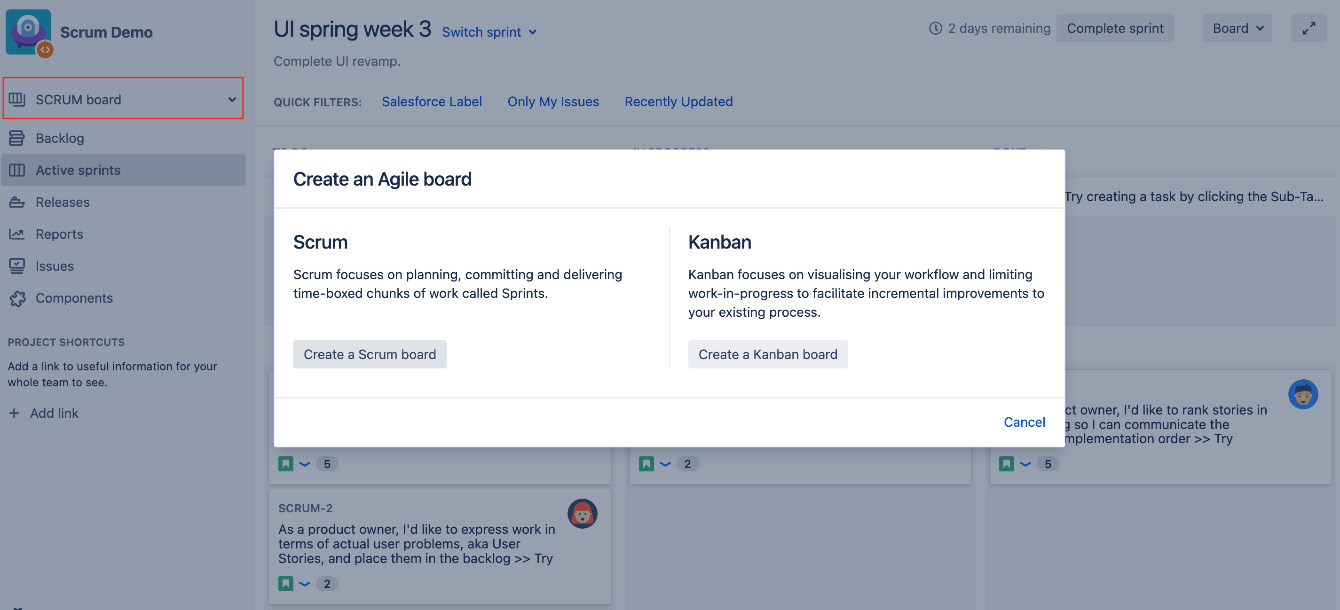Expand the SCRUM board selector
Screen dimensions: 1340x610
(123, 98)
